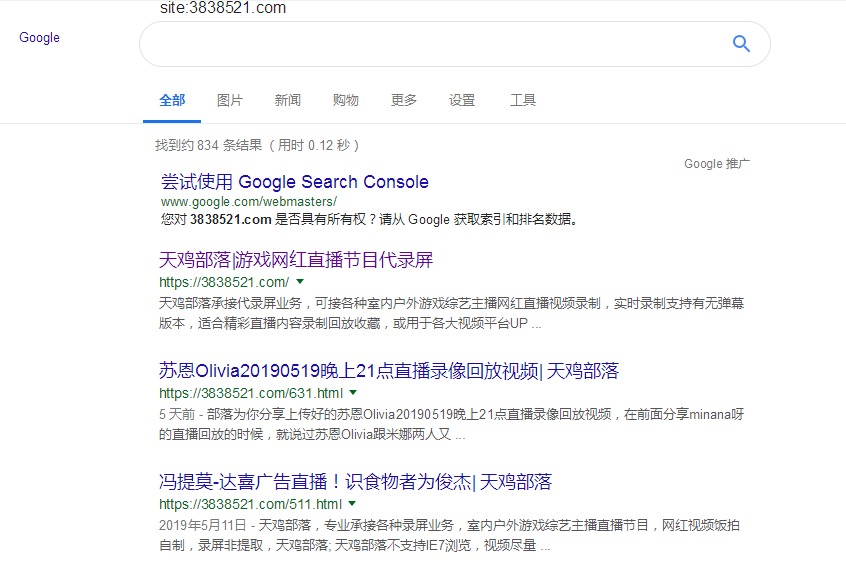This screenshot has width=846, height=570.
Task: Click the https://3838521.com/631.html URL text
Action: [x=251, y=393]
